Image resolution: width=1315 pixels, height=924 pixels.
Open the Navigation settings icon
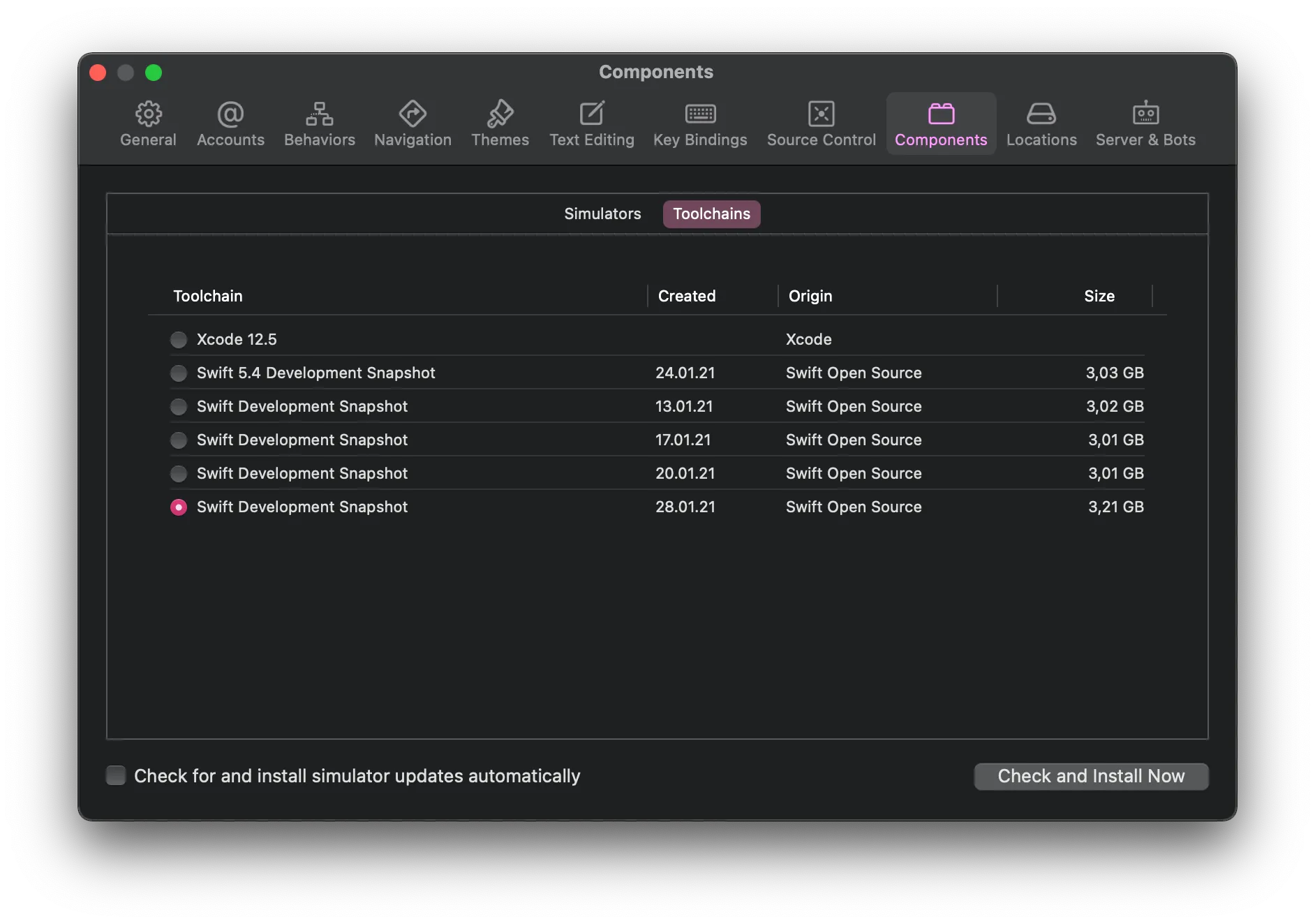pos(412,123)
